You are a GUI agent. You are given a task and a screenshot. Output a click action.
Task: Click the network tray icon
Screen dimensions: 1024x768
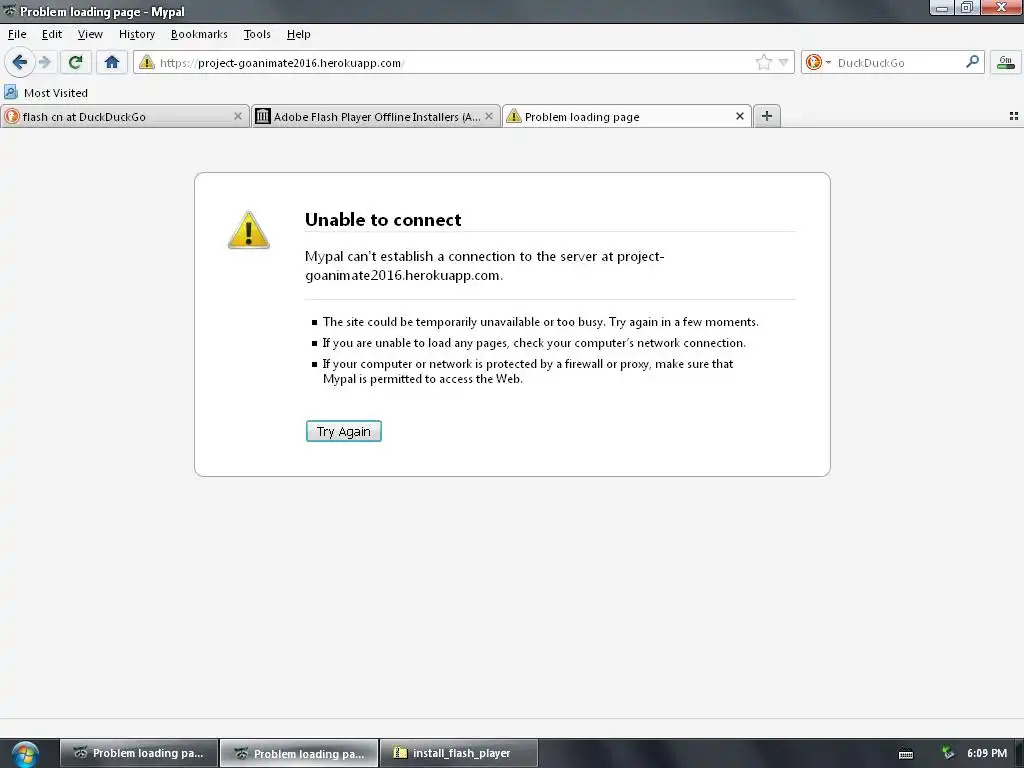[948, 753]
